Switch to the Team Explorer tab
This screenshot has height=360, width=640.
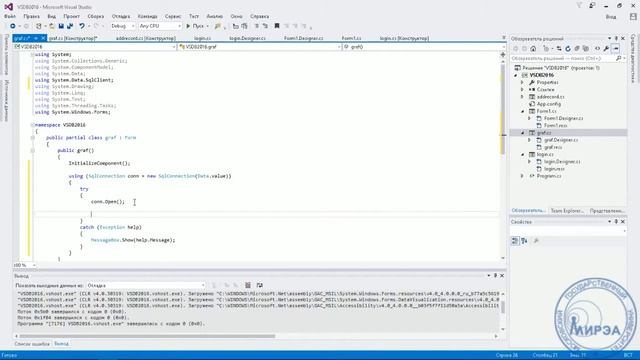pyautogui.click(x=567, y=211)
